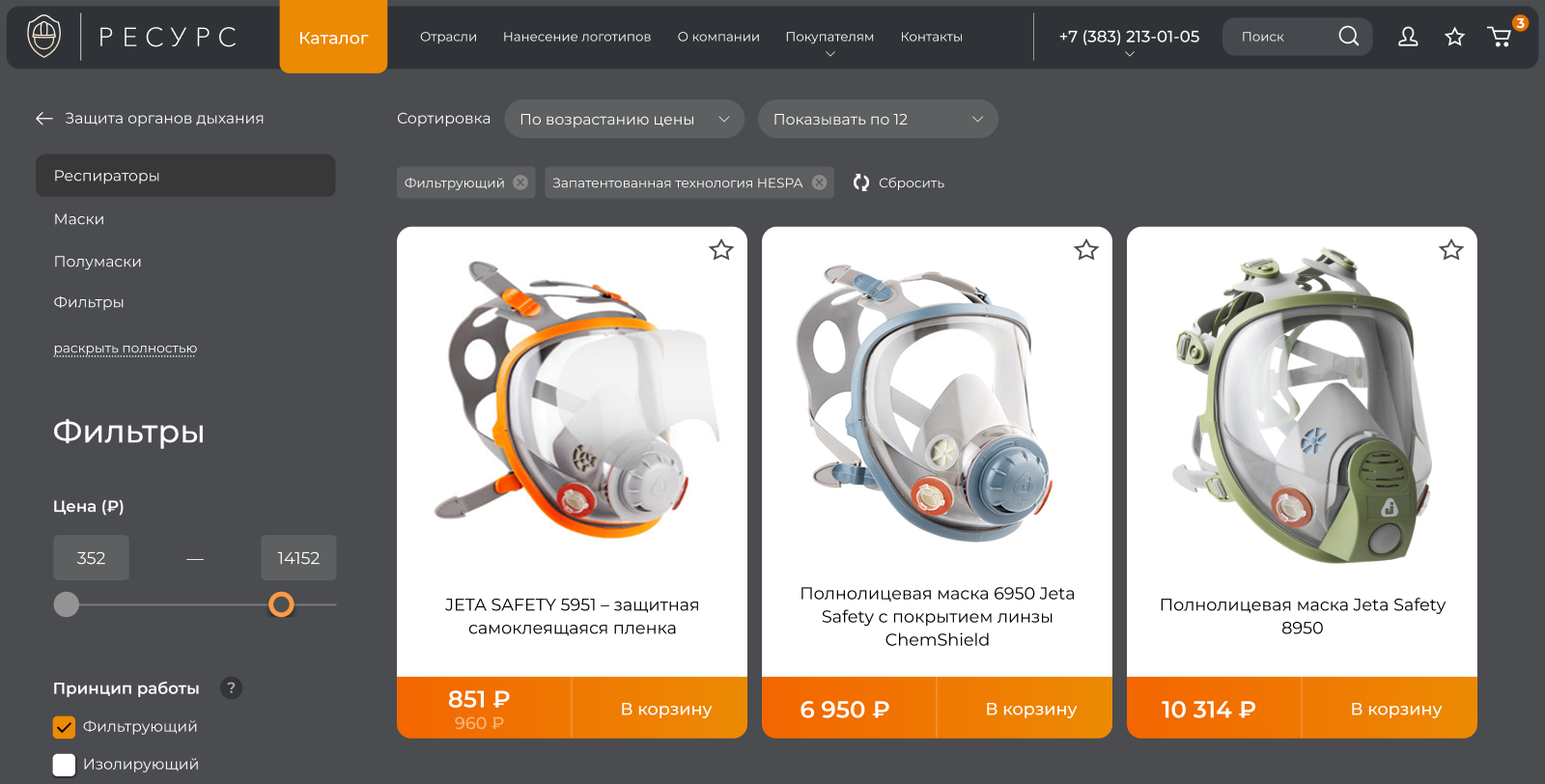
Task: Remove the HESPA technology filter tag
Action: 819,182
